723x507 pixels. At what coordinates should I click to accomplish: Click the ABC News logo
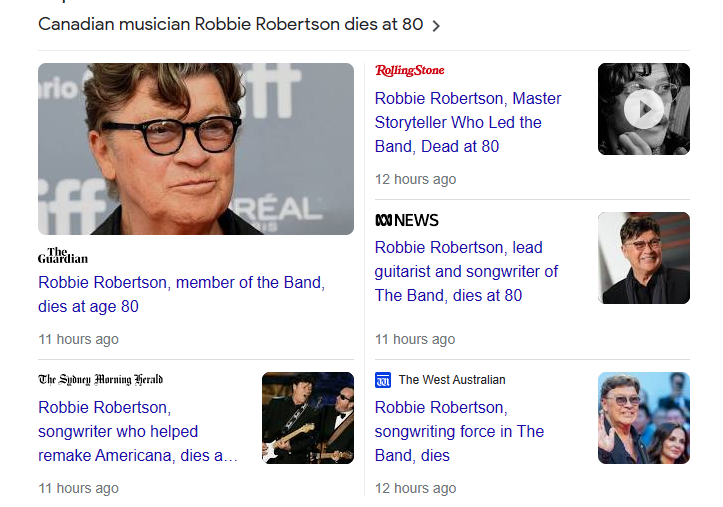[x=407, y=220]
